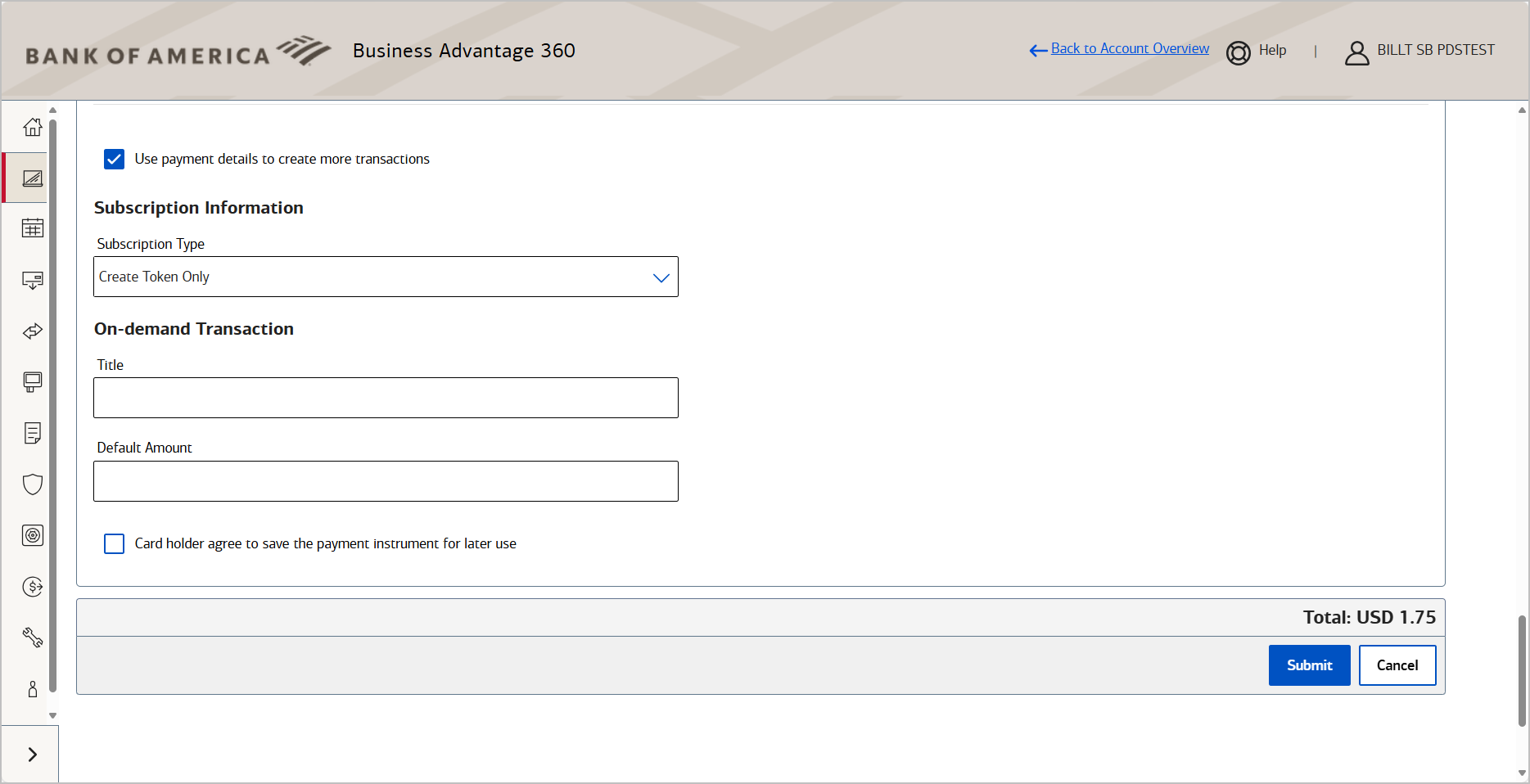
Task: Open the Subscription Type dropdown
Action: coord(386,277)
